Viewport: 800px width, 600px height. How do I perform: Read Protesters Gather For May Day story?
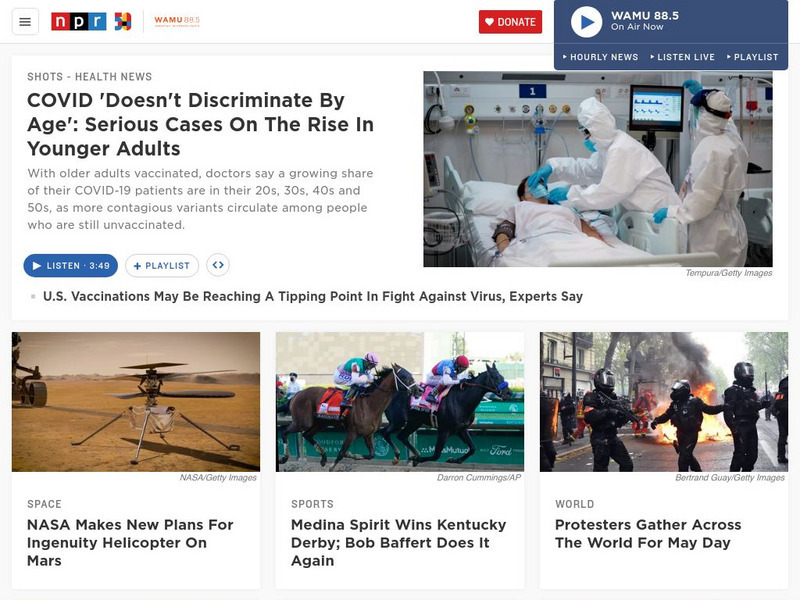(x=648, y=534)
